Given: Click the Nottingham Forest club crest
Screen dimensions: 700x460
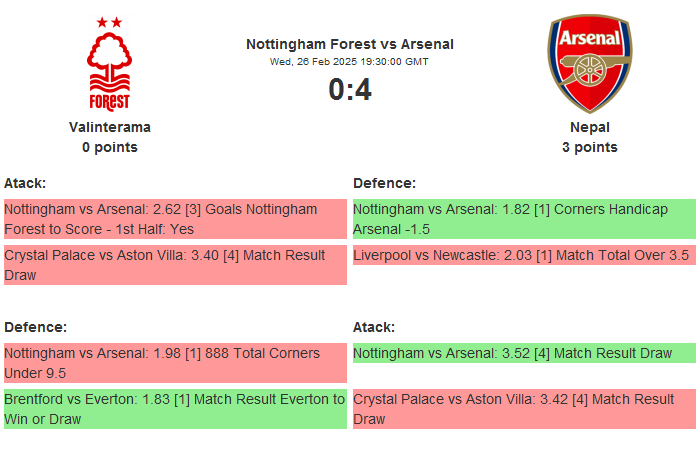Looking at the screenshot, I should tap(110, 63).
